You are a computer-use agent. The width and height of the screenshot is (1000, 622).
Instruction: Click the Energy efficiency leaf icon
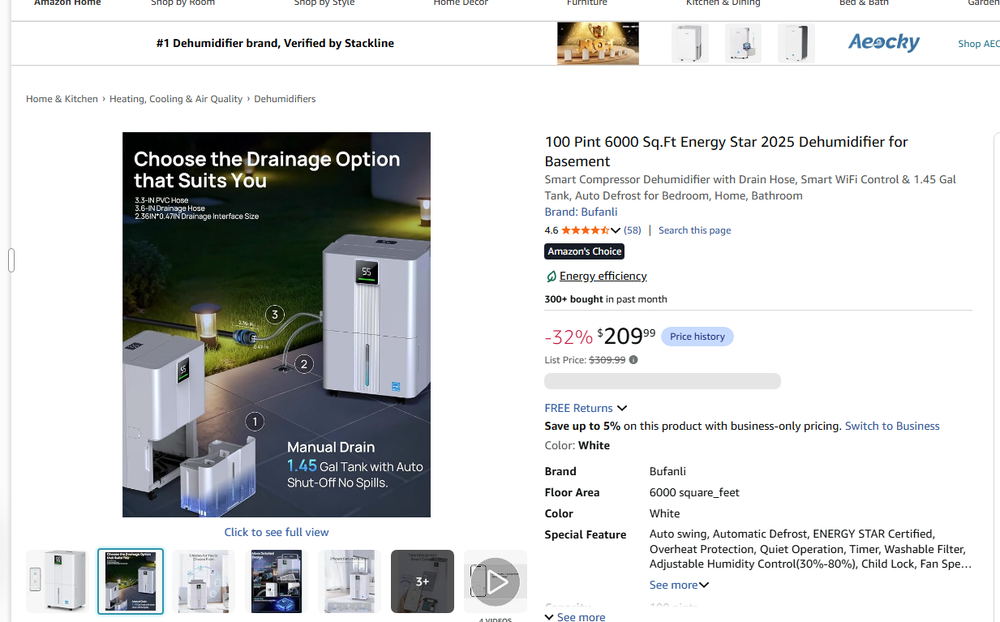551,276
